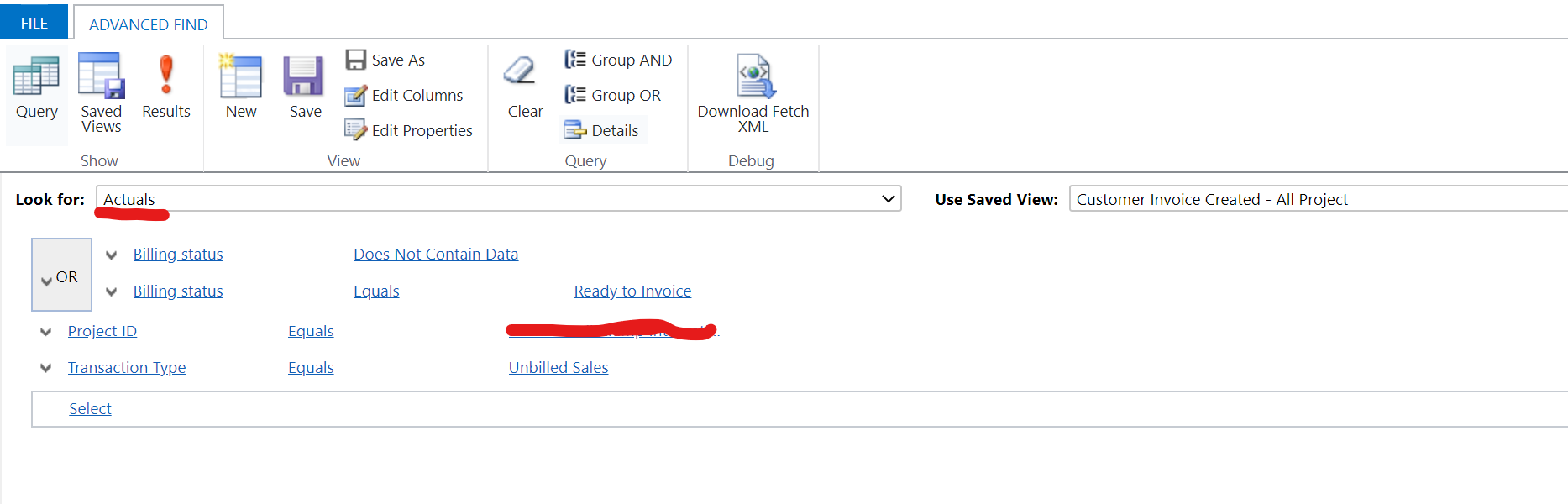Click the Unbilled Sales value
The width and height of the screenshot is (1568, 504).
[x=559, y=367]
